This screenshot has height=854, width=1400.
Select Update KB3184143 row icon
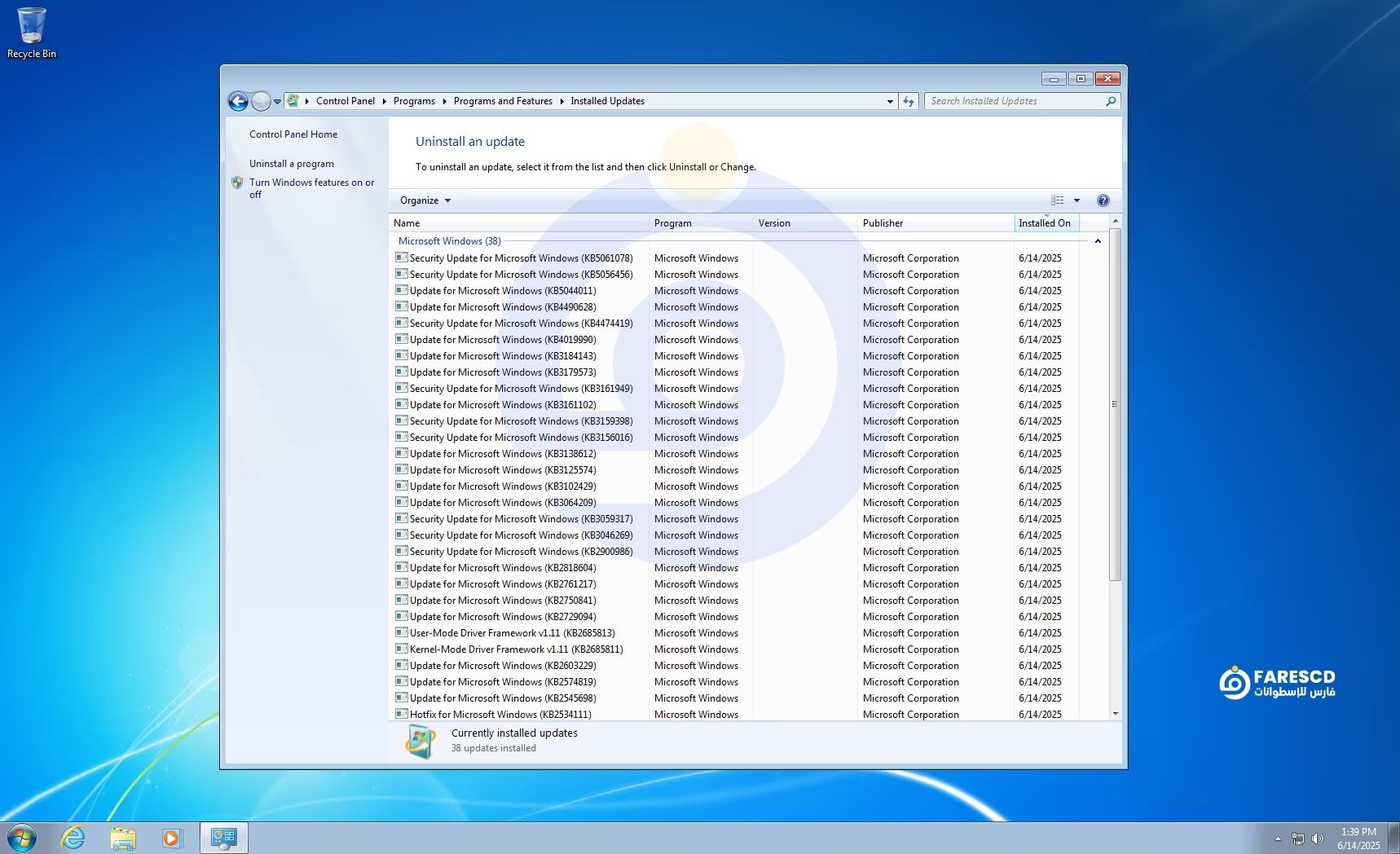point(401,355)
